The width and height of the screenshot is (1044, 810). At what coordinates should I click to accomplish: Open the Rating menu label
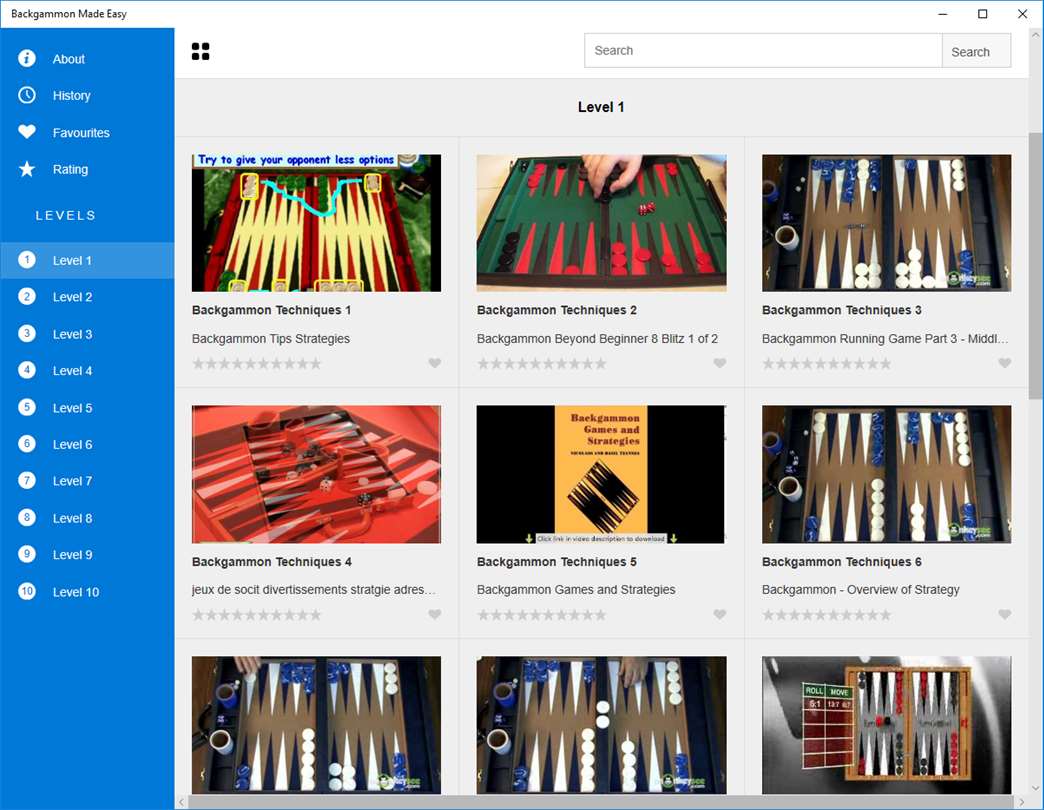[x=70, y=170]
